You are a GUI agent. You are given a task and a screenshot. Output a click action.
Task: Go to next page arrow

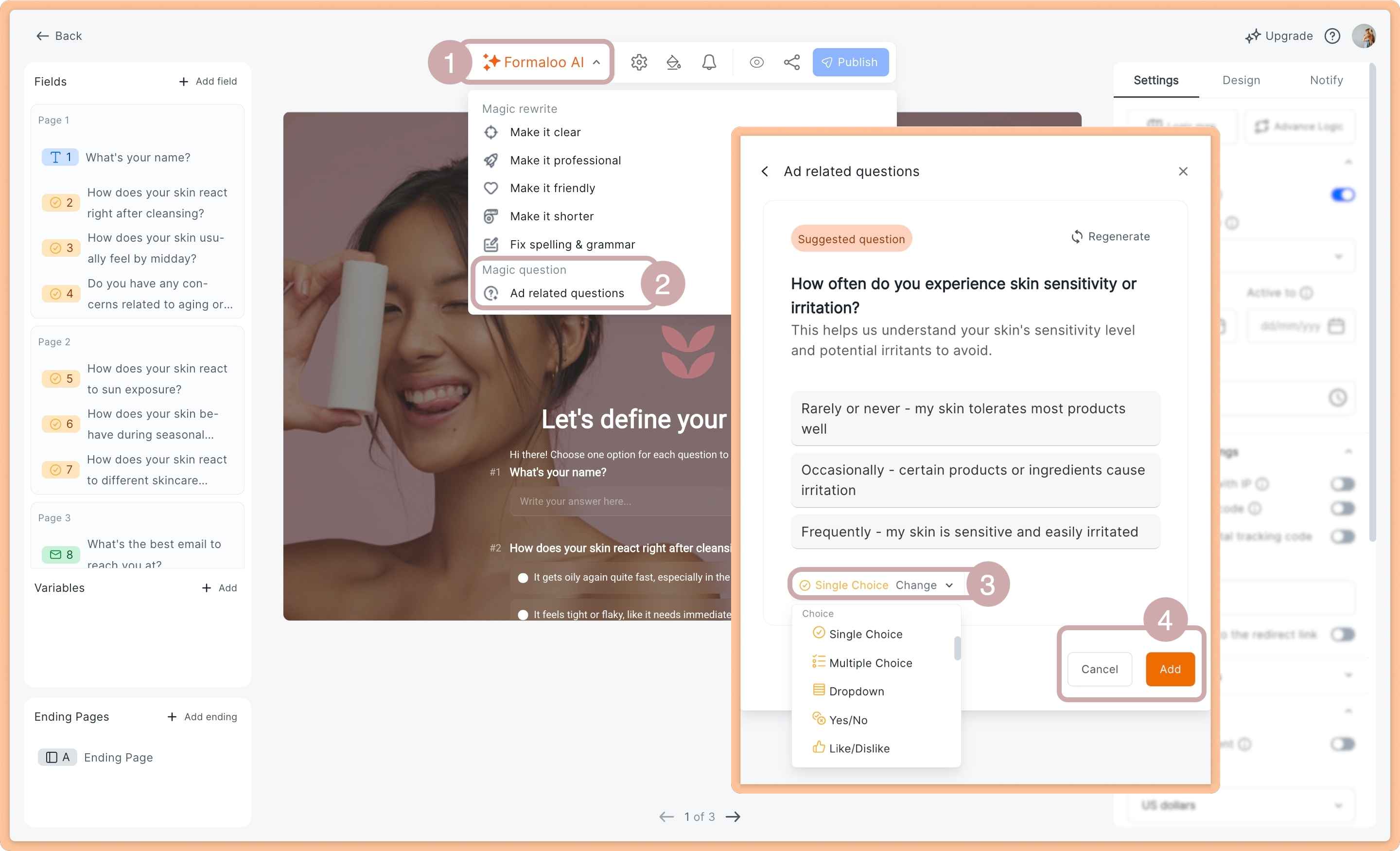tap(734, 817)
